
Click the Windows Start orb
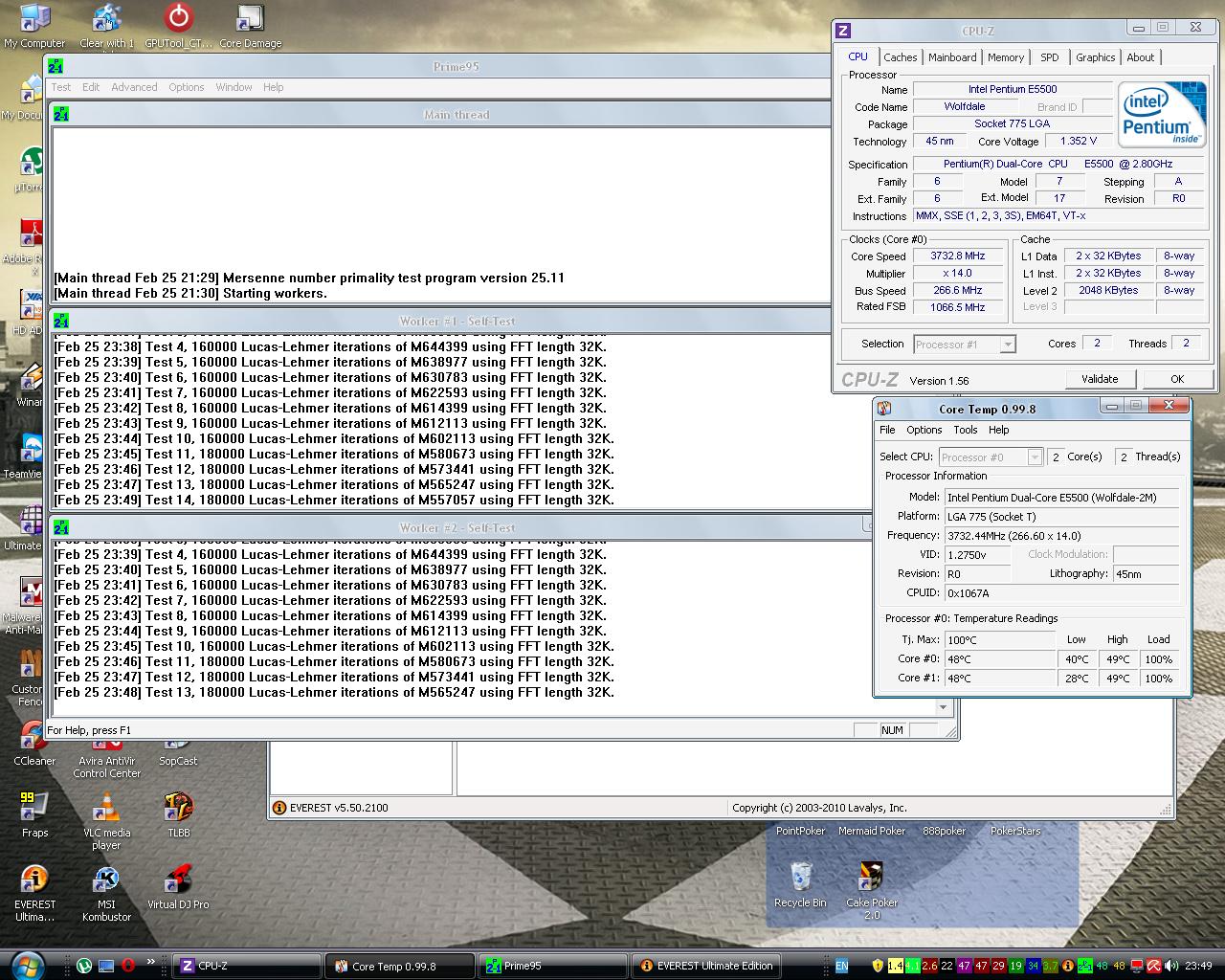coord(27,965)
